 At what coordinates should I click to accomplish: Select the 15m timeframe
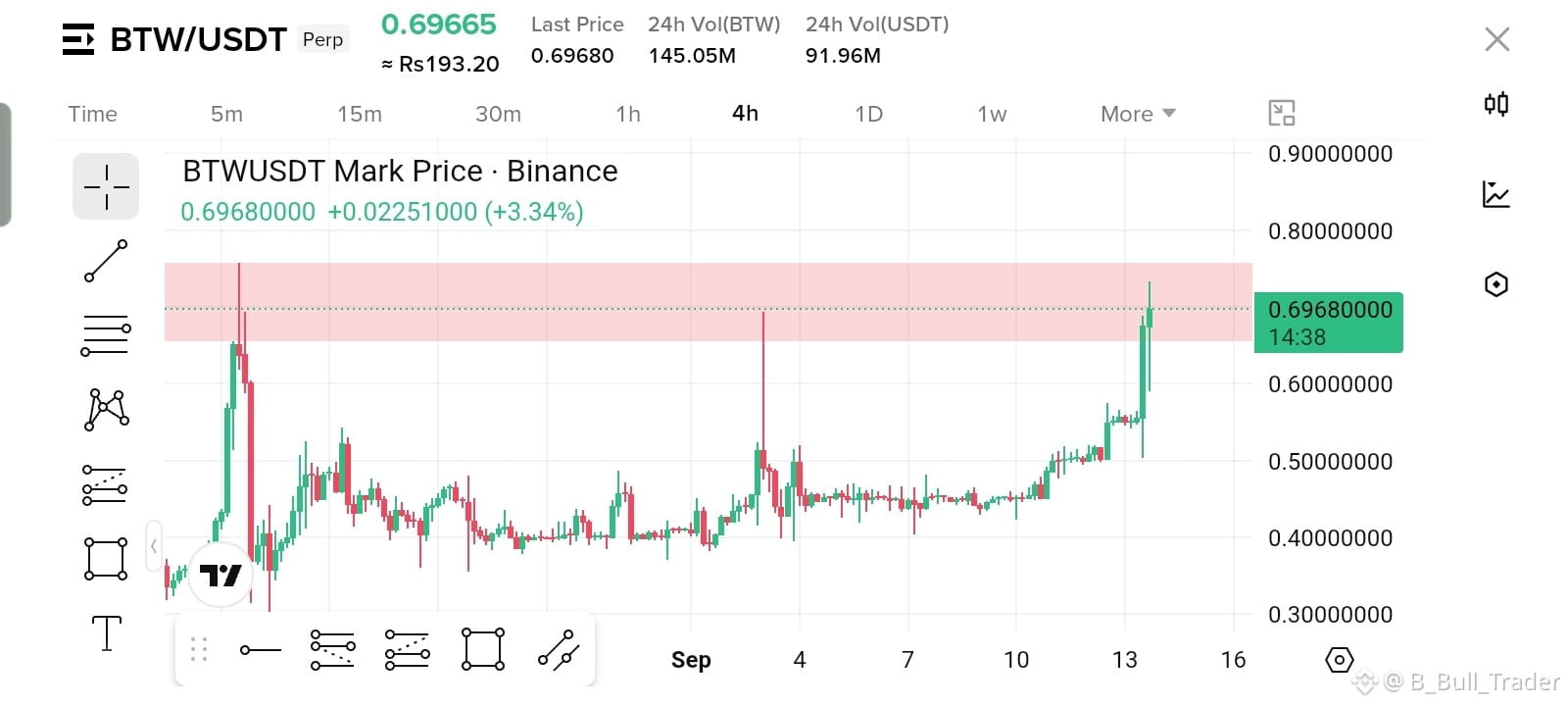(x=360, y=114)
